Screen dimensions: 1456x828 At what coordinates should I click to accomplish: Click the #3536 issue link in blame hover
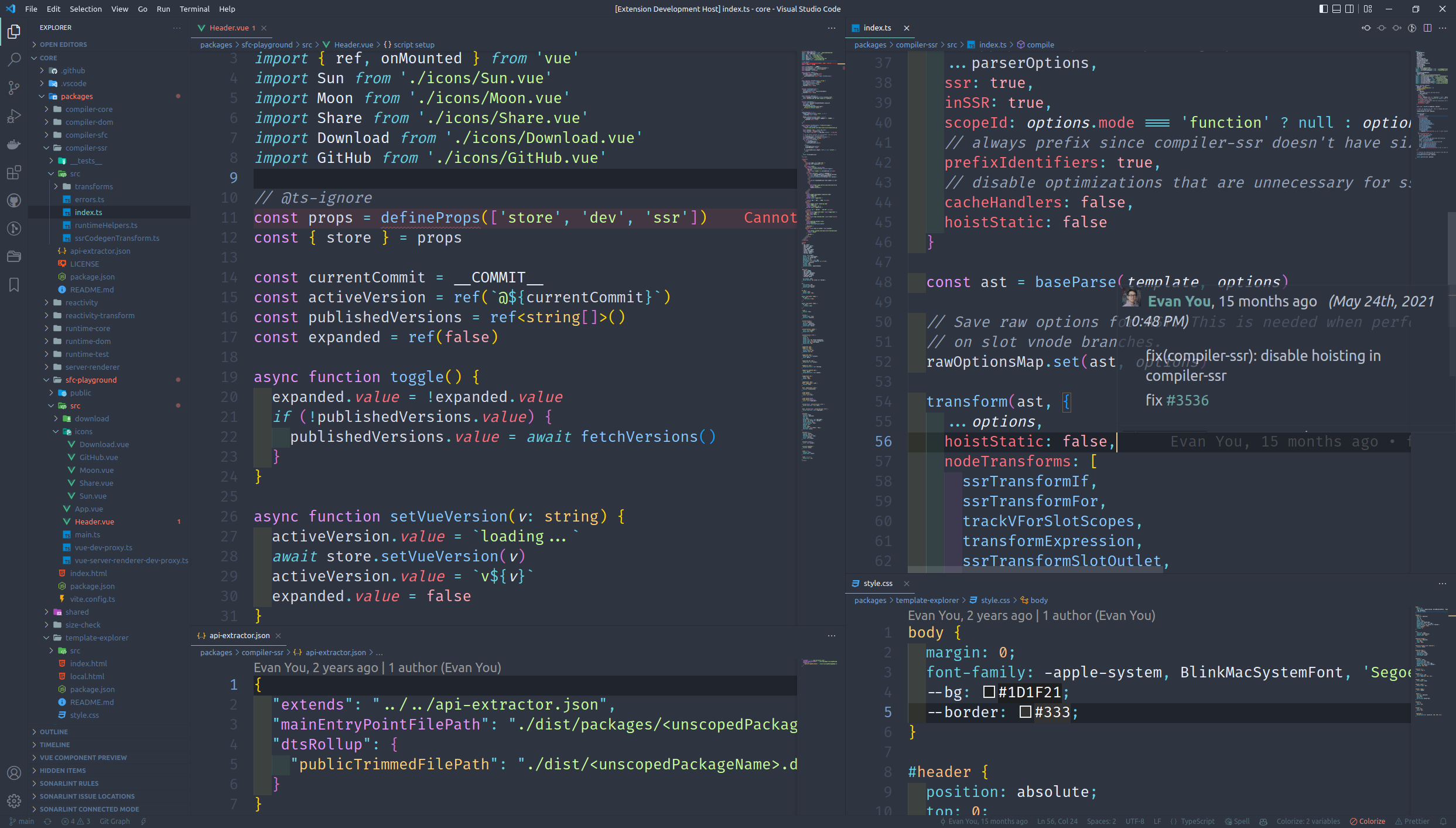tap(1187, 400)
